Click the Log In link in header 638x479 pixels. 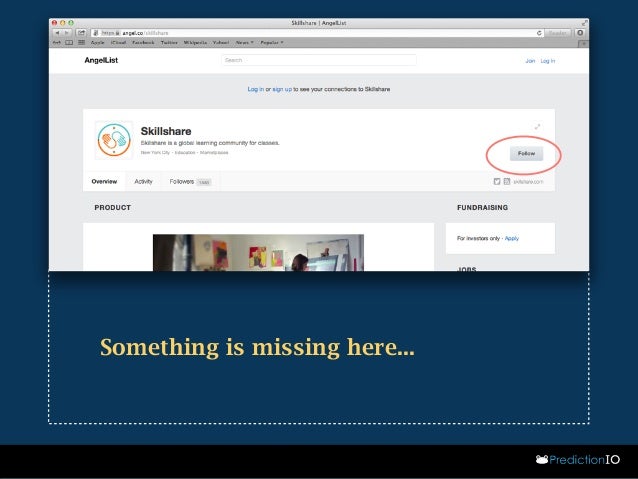548,61
